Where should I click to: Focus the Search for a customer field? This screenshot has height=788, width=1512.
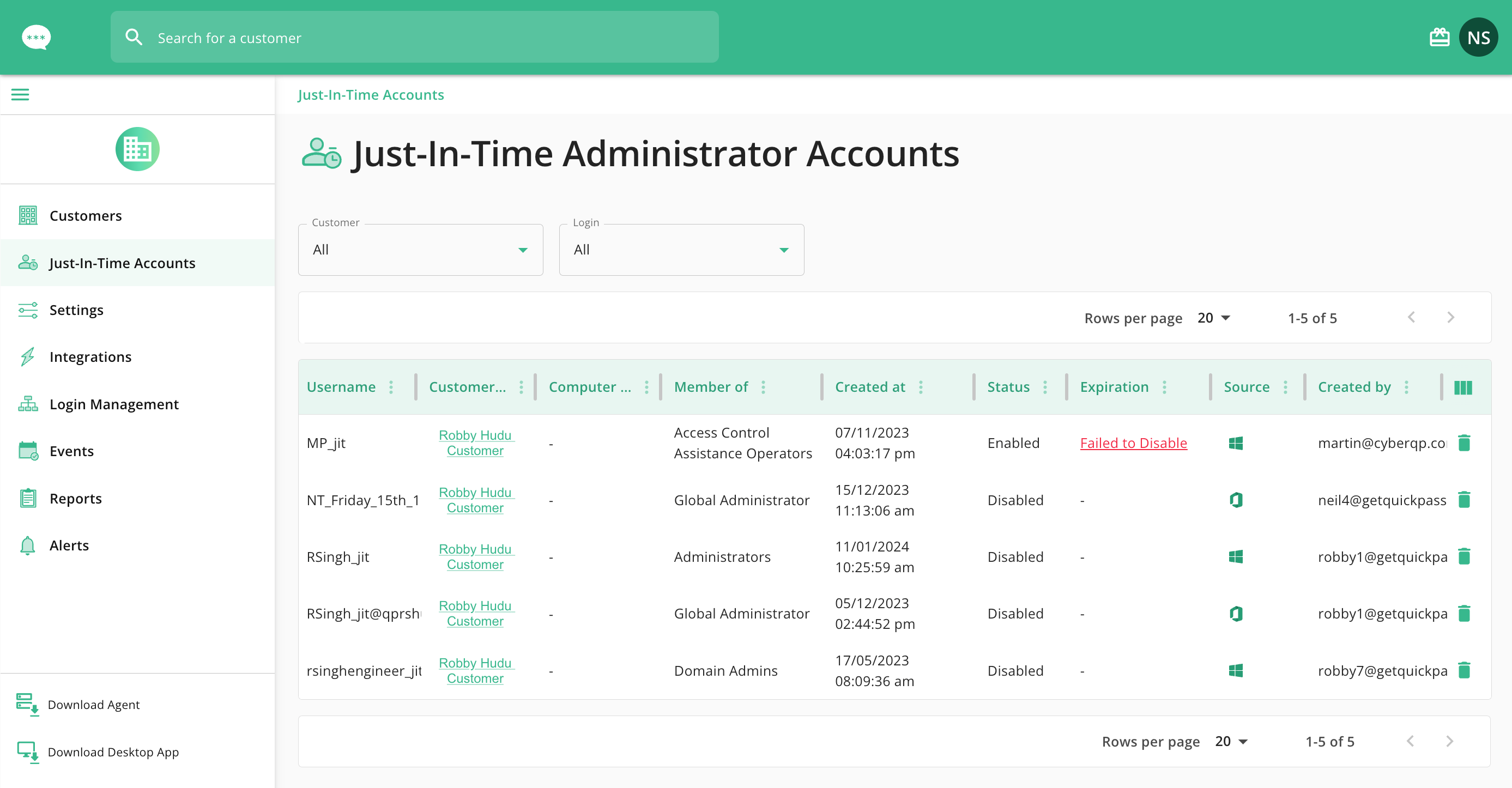pos(414,37)
